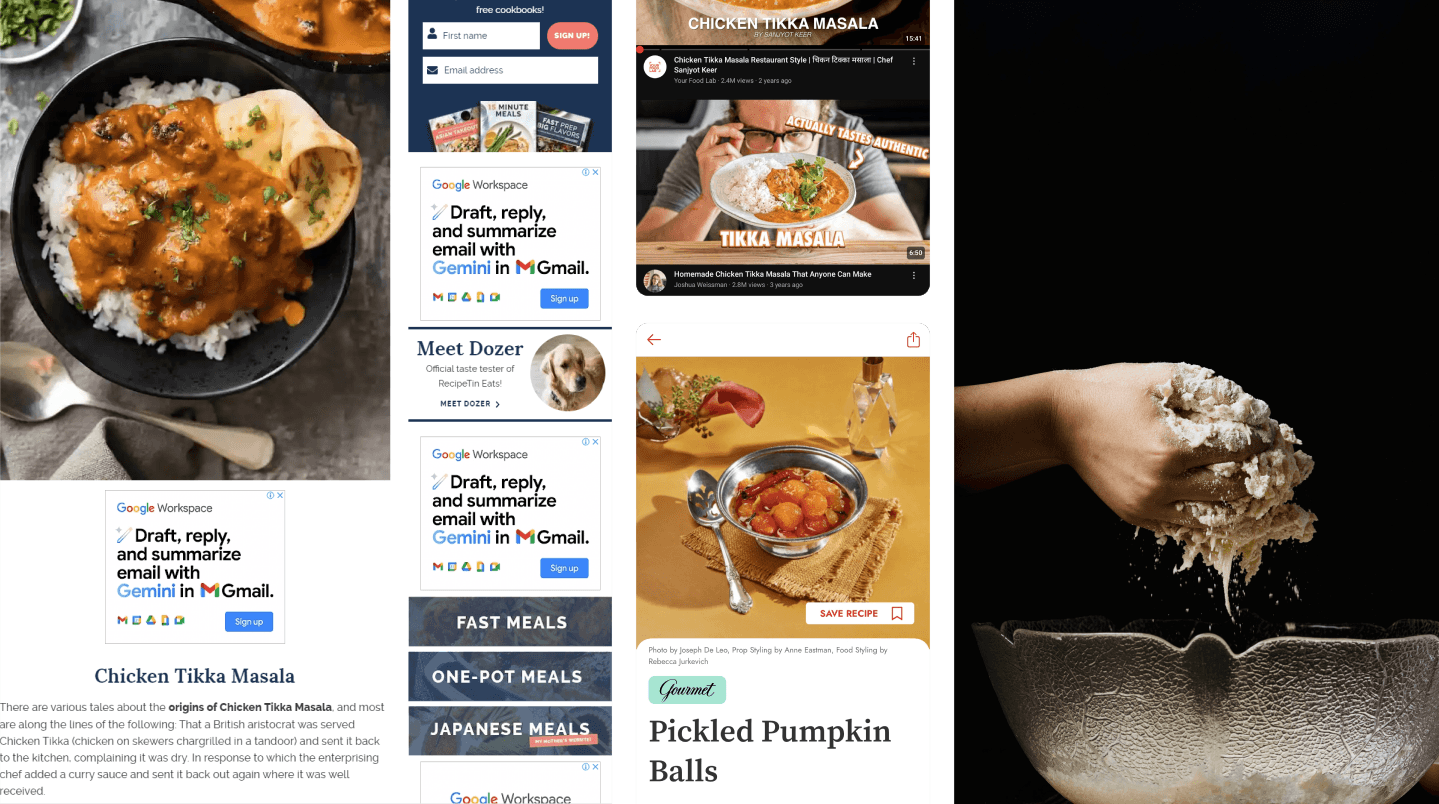
Task: Click the SIGN UP! newsletter button
Action: coord(572,36)
